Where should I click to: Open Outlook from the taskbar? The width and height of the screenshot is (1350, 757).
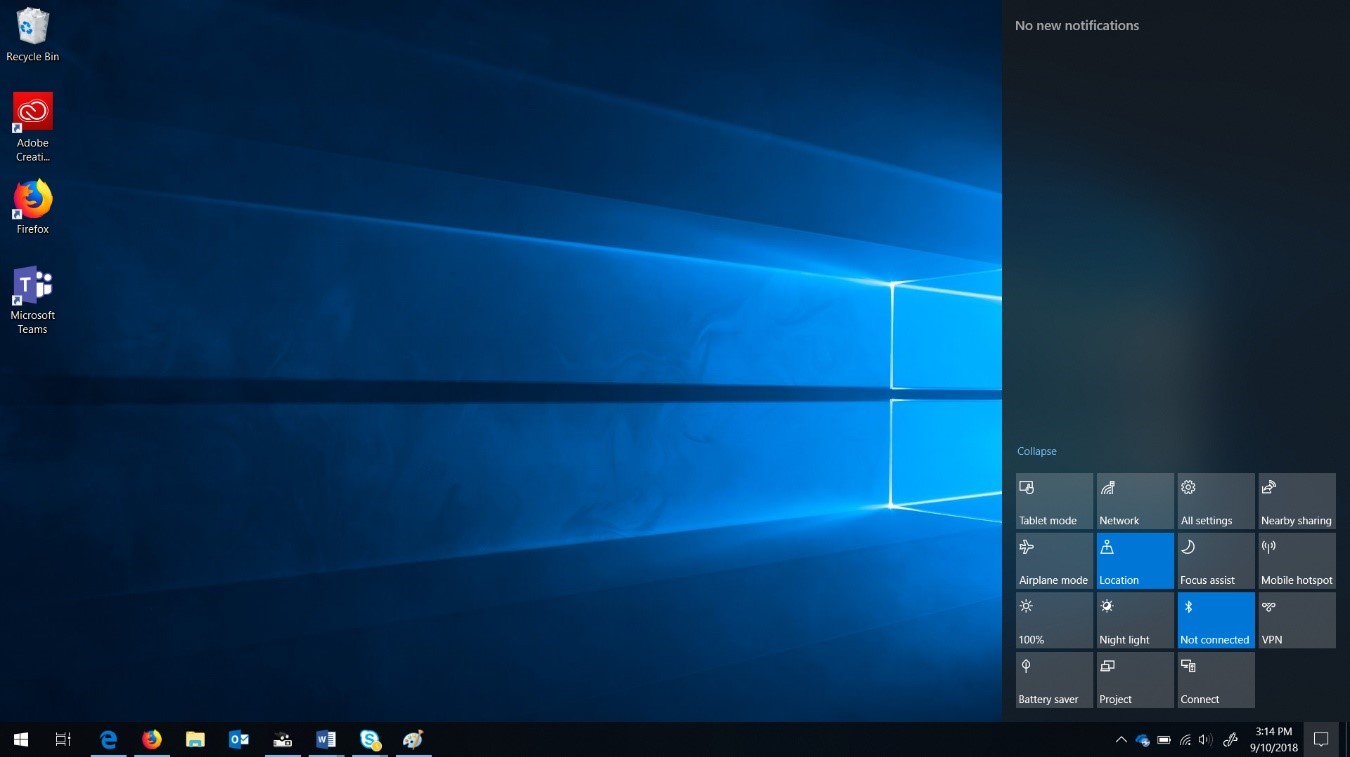[239, 740]
